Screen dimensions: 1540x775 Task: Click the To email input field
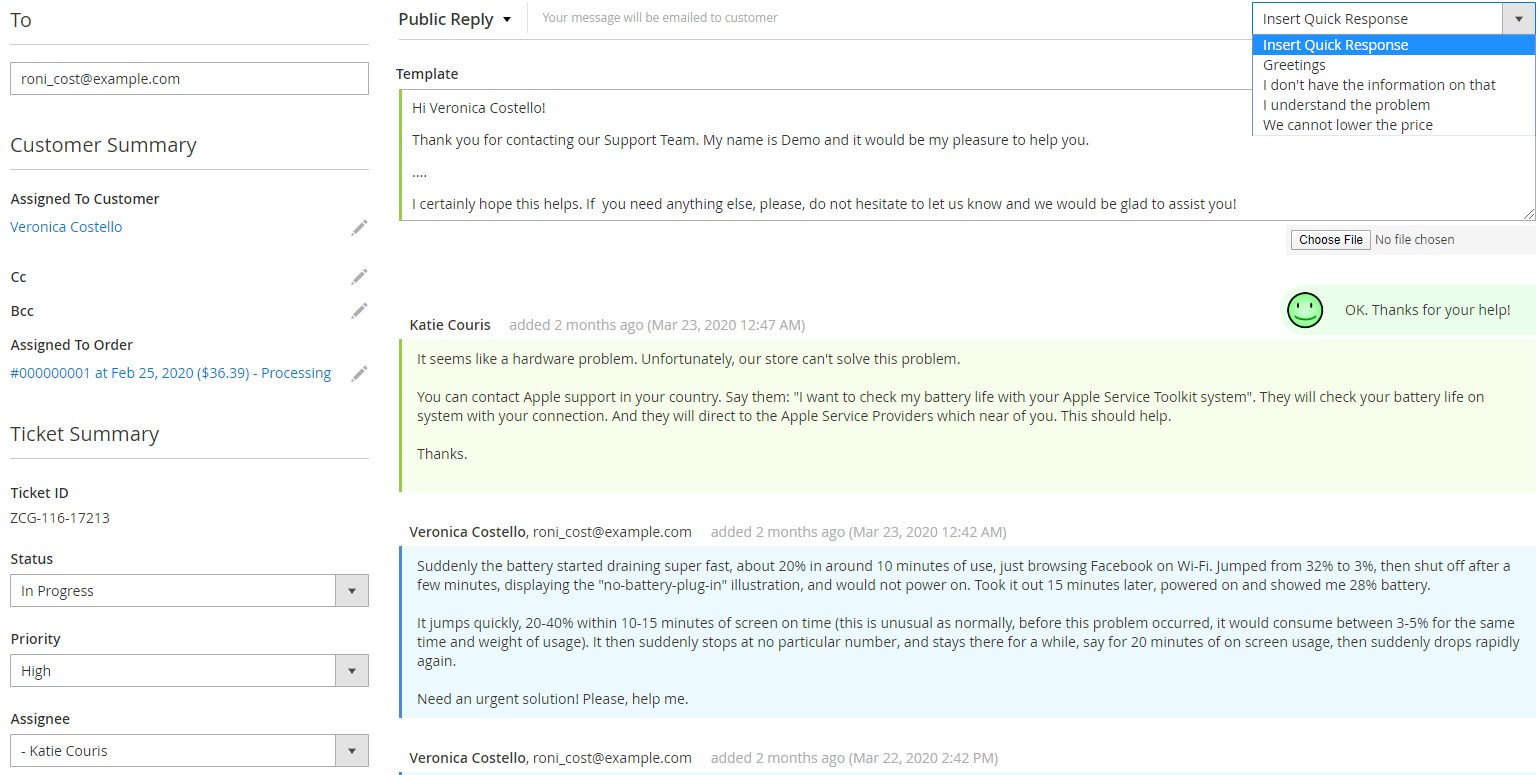[x=189, y=79]
